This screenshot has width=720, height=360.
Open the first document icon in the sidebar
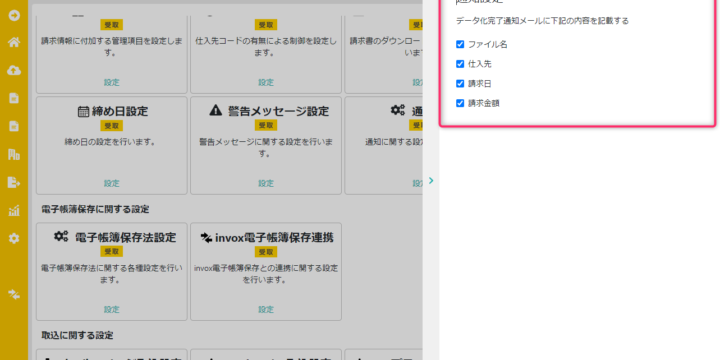click(14, 98)
